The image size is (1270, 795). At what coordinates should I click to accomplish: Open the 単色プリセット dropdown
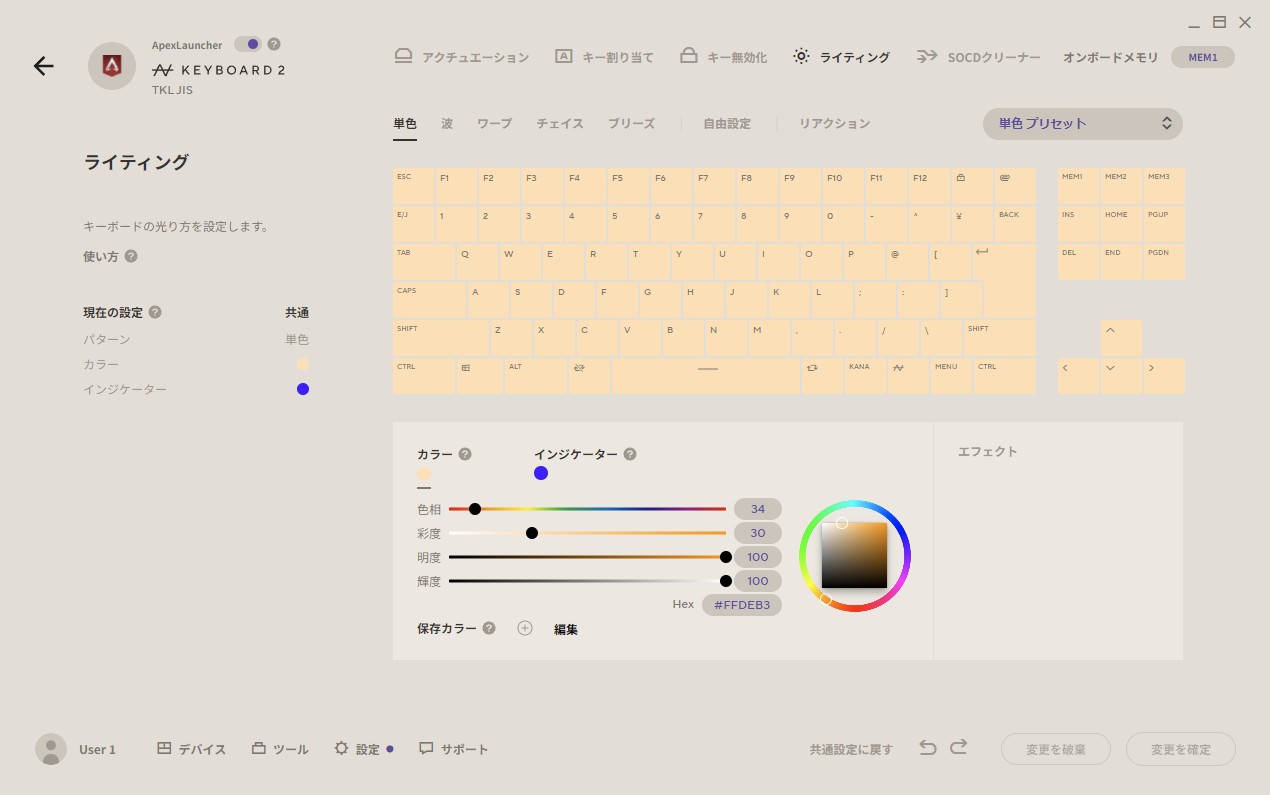pos(1082,123)
